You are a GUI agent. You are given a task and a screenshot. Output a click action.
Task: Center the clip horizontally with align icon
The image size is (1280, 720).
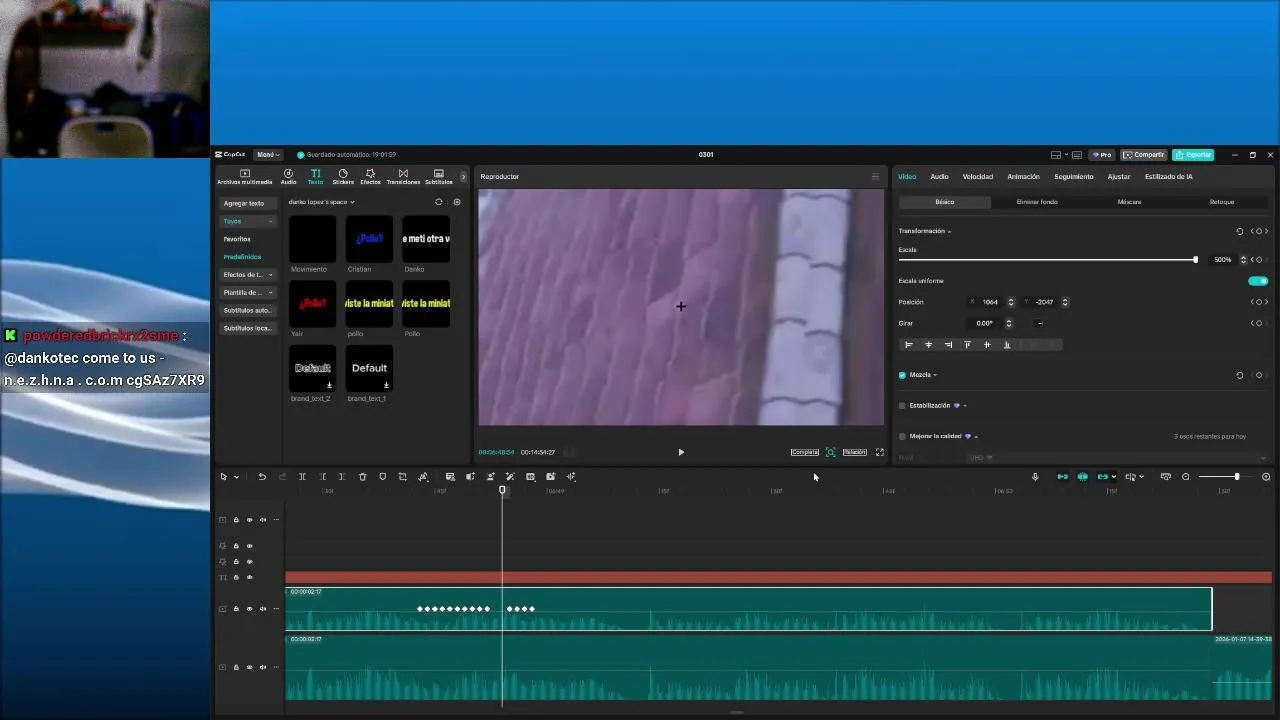[x=928, y=345]
